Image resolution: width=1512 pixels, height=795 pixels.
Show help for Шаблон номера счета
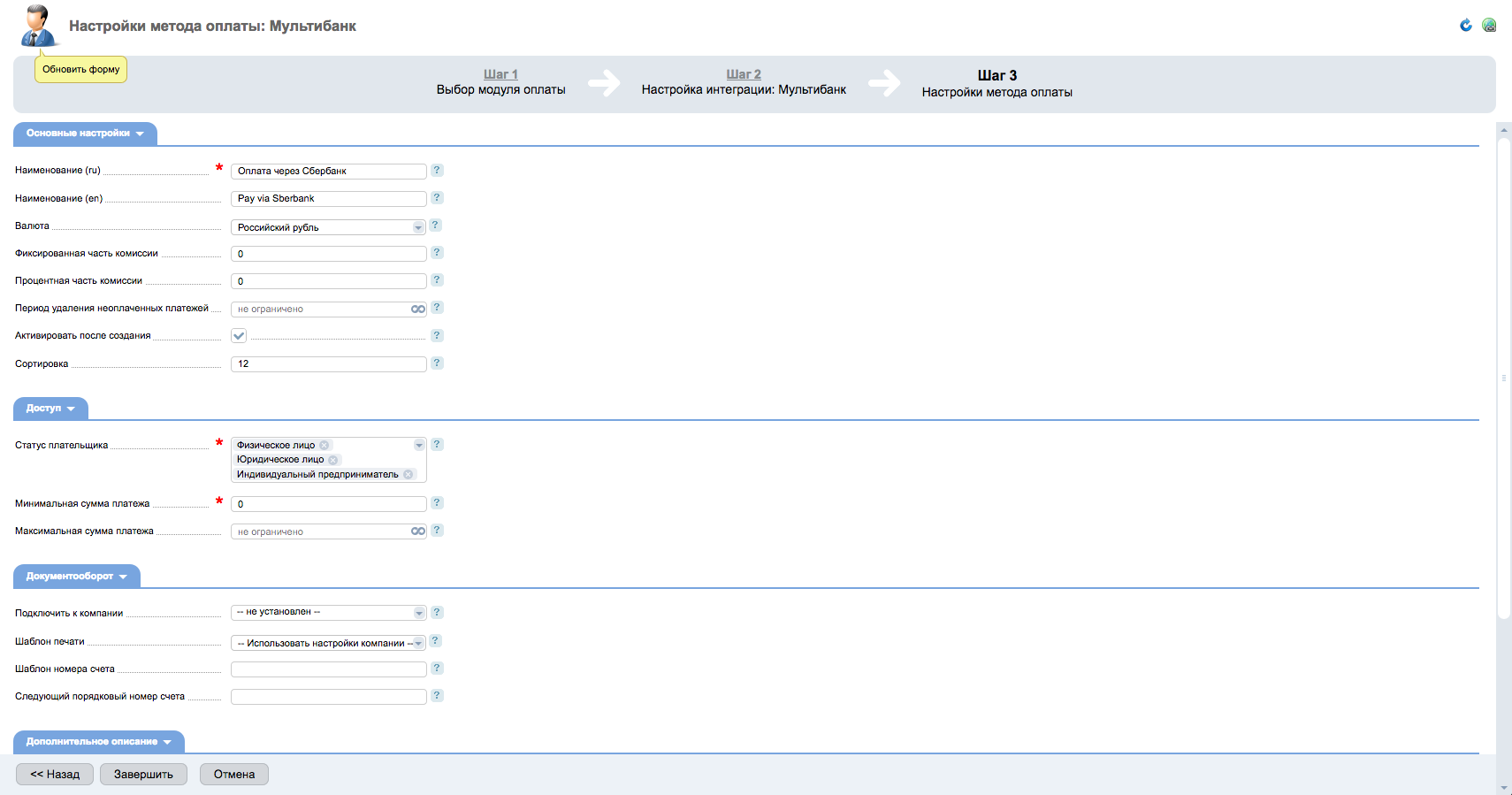pyautogui.click(x=437, y=668)
